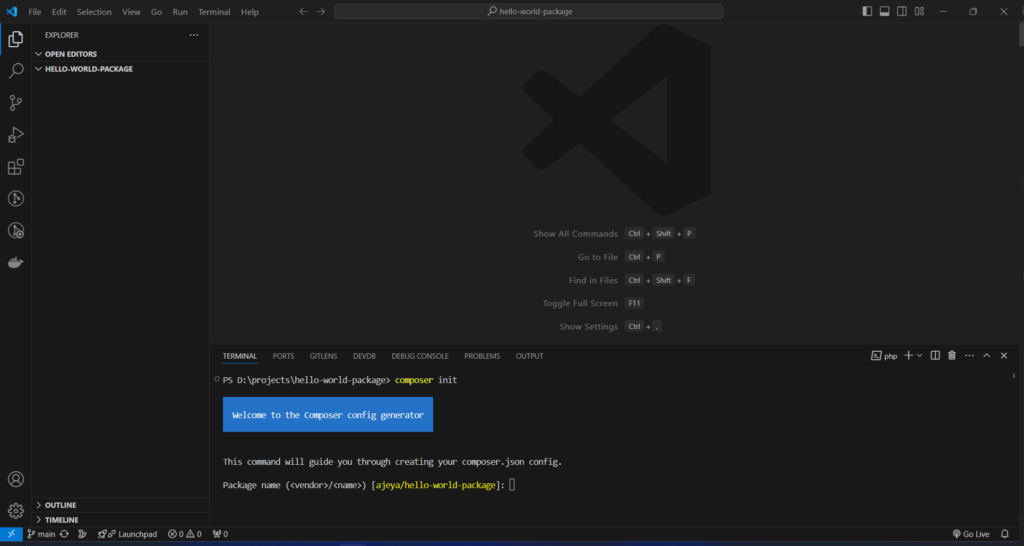Kill terminal with the trash icon
This screenshot has height=546, width=1024.
(x=952, y=355)
